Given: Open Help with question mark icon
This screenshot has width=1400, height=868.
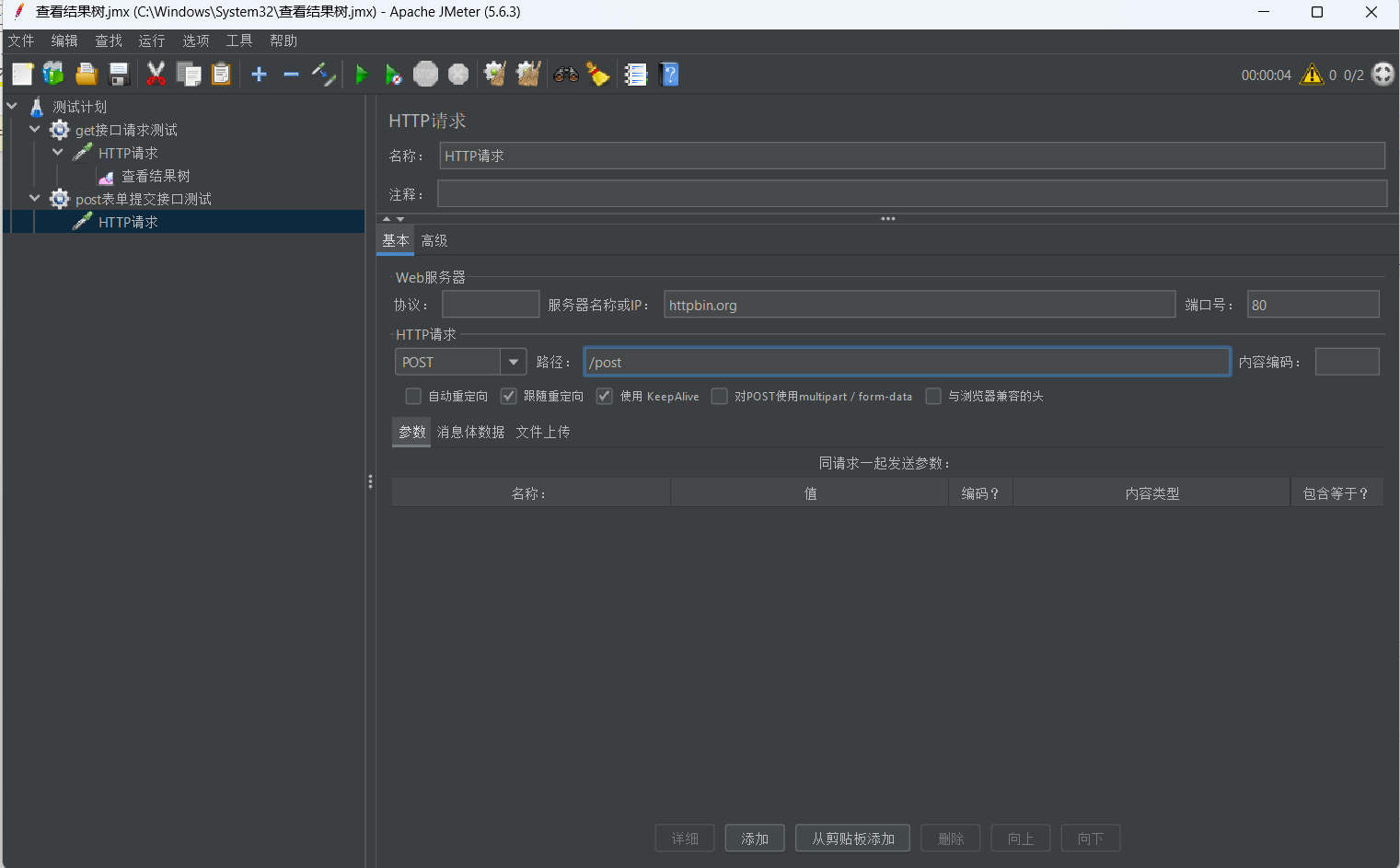Looking at the screenshot, I should pos(669,75).
